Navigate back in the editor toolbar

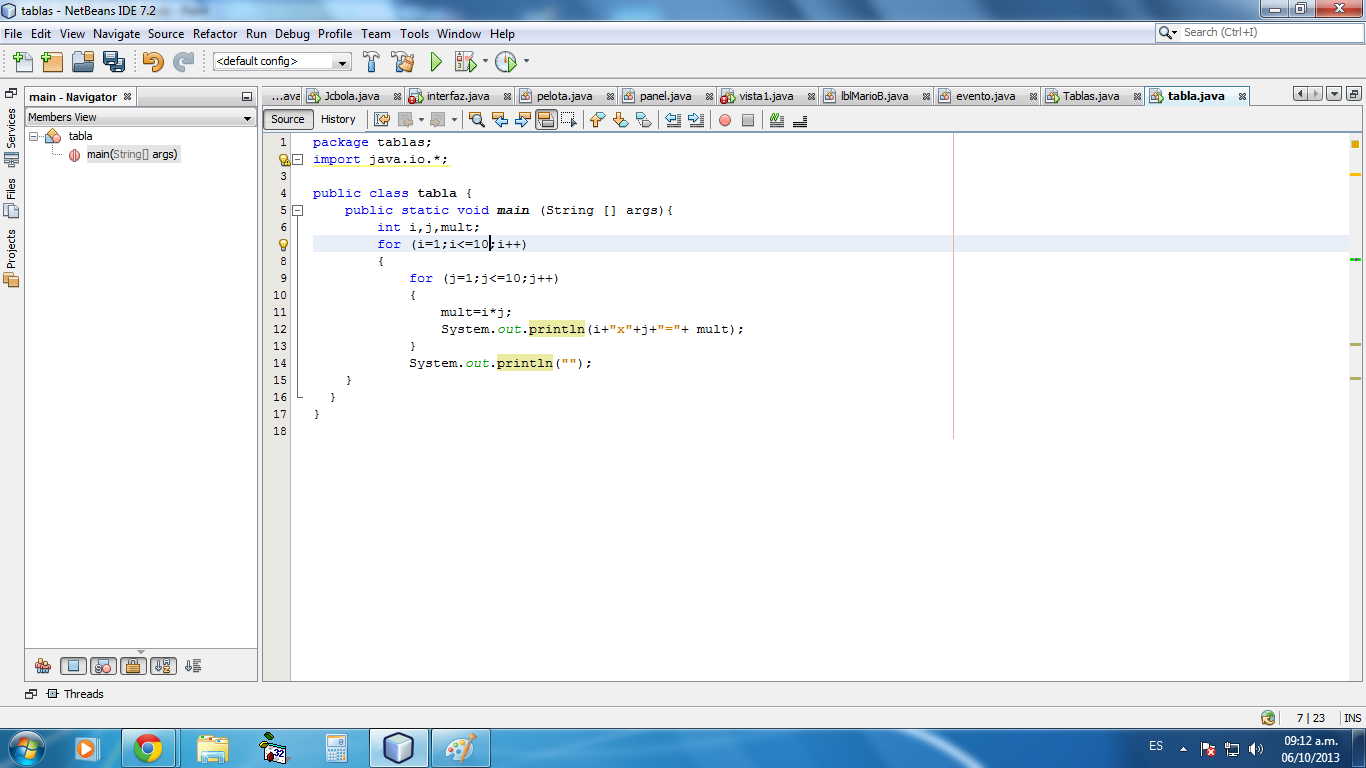(x=408, y=119)
